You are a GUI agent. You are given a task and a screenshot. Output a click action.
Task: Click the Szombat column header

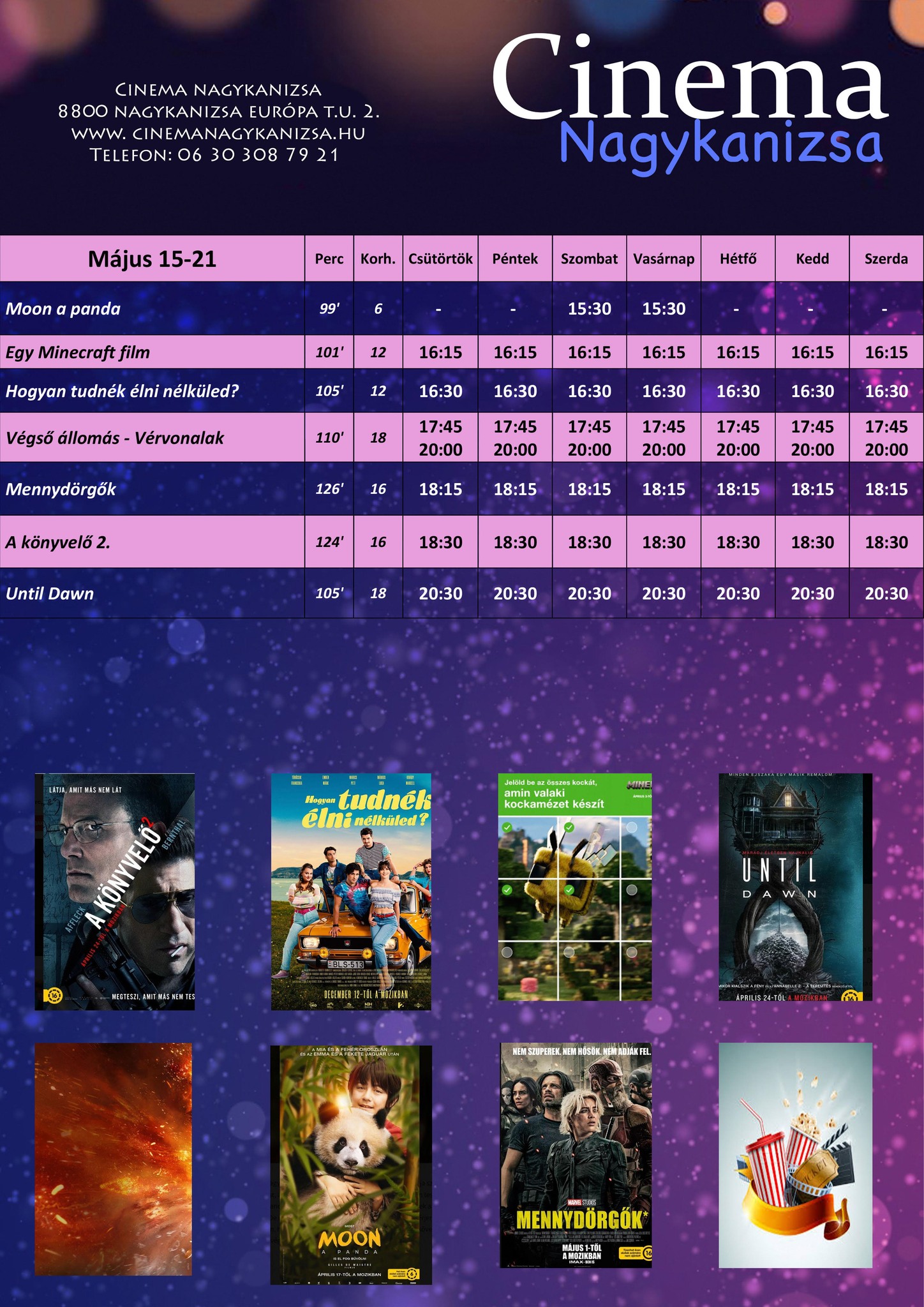point(590,258)
